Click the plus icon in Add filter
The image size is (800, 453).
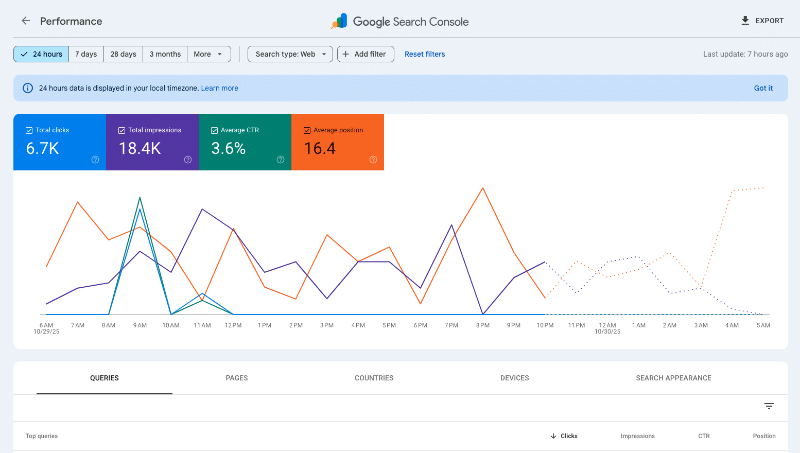(x=345, y=54)
